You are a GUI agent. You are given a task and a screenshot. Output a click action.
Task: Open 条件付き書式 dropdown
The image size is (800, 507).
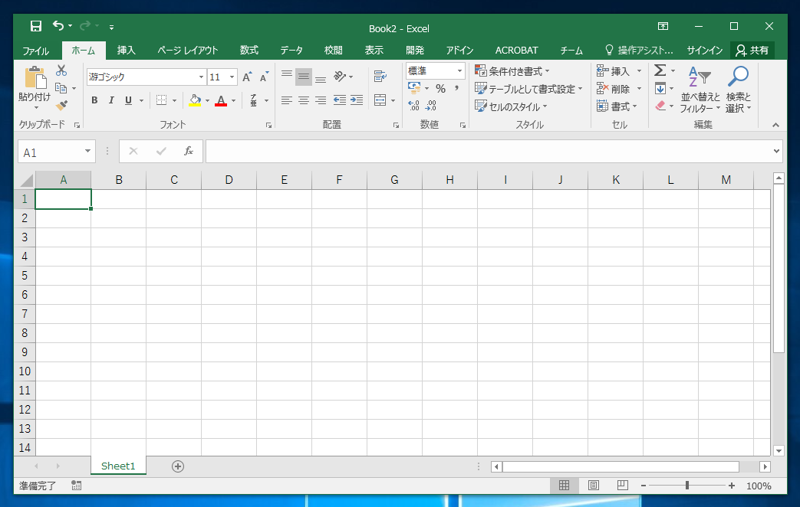pyautogui.click(x=513, y=71)
